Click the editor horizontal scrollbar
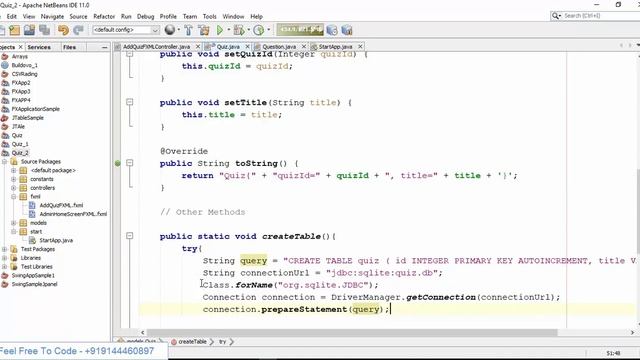This screenshot has width=640, height=360. 352,333
